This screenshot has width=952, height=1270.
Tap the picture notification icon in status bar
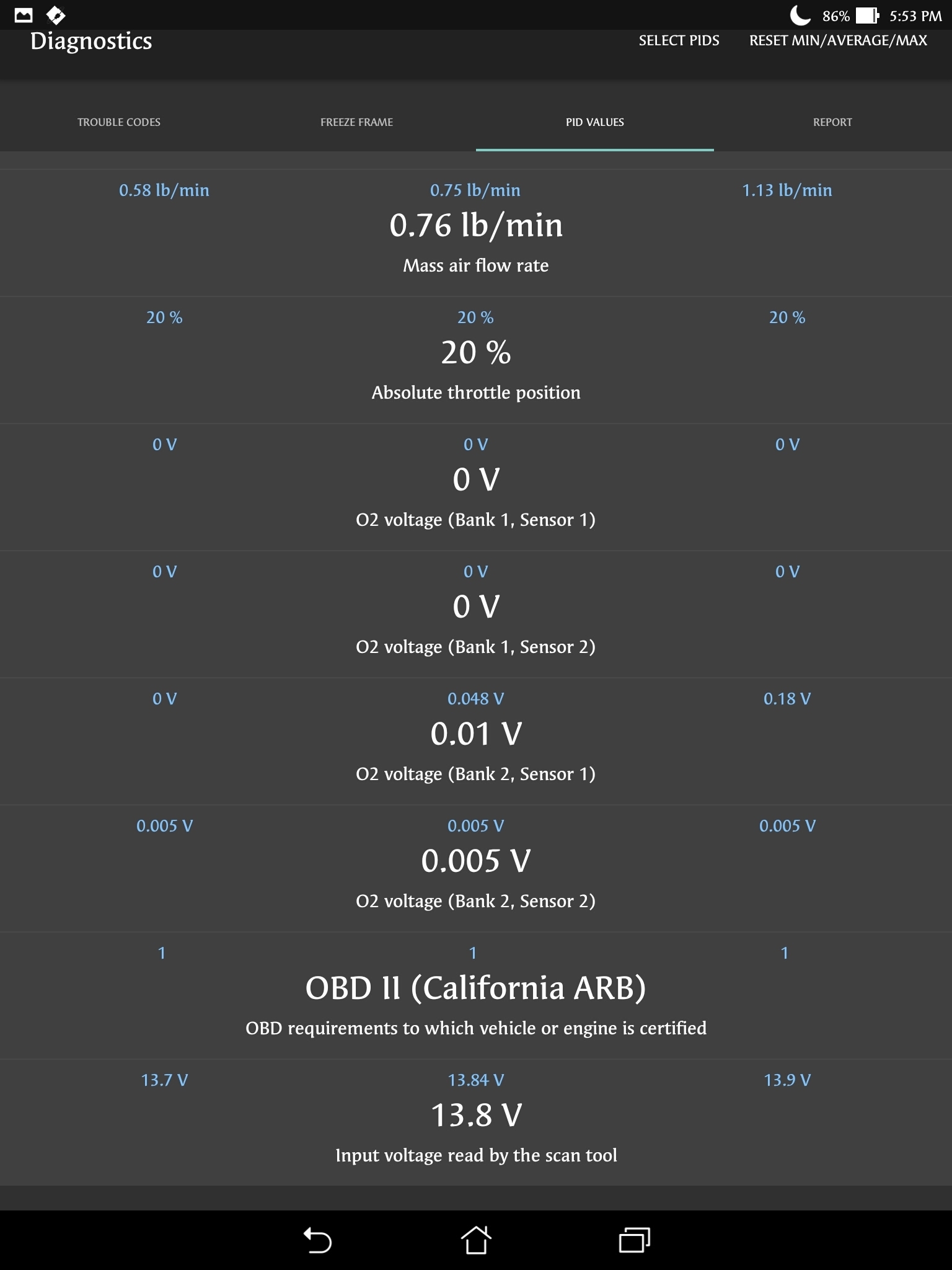coord(24,15)
